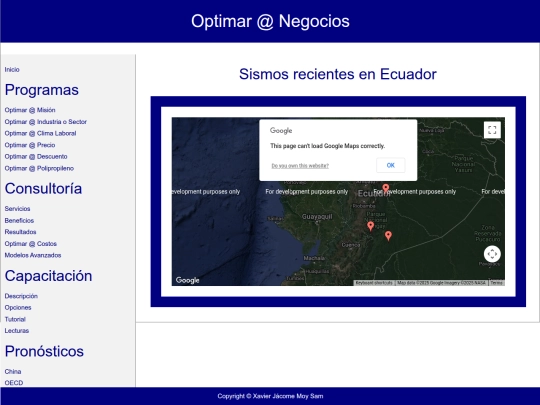This screenshot has height=405, width=540.
Task: Open the OECD forecasts link
Action: (x=14, y=383)
